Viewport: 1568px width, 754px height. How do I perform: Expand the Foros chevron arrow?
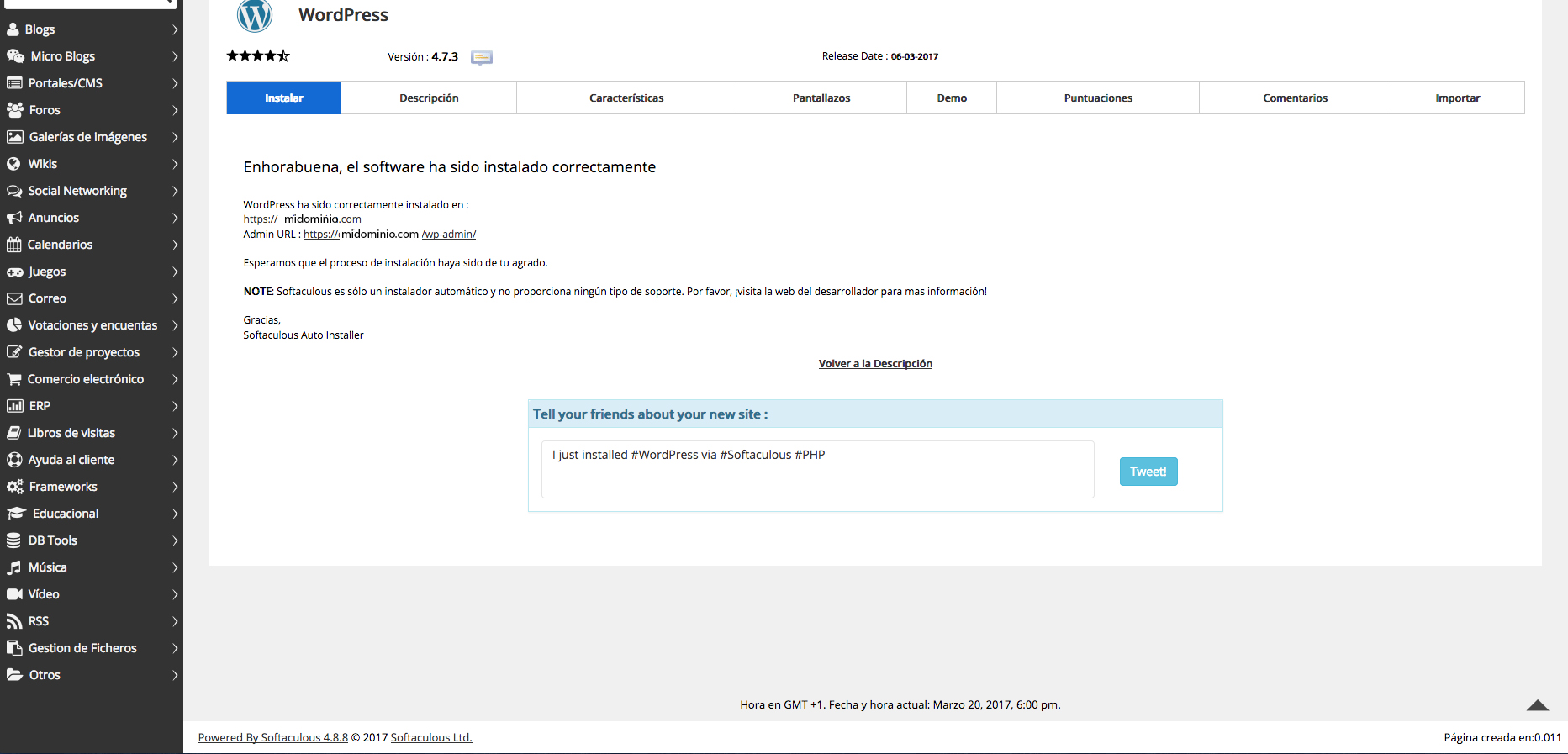(175, 110)
